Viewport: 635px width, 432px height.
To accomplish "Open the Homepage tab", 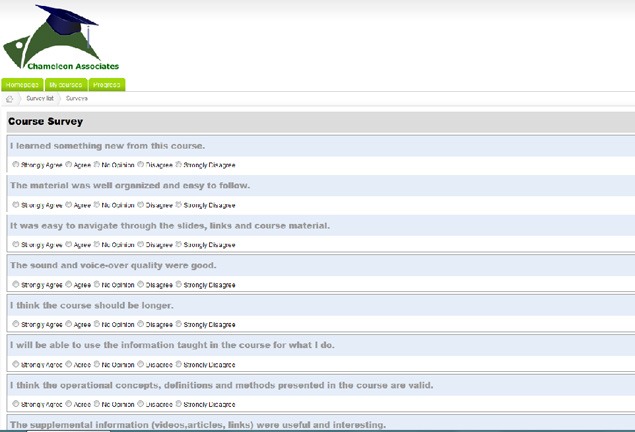I will [x=22, y=85].
